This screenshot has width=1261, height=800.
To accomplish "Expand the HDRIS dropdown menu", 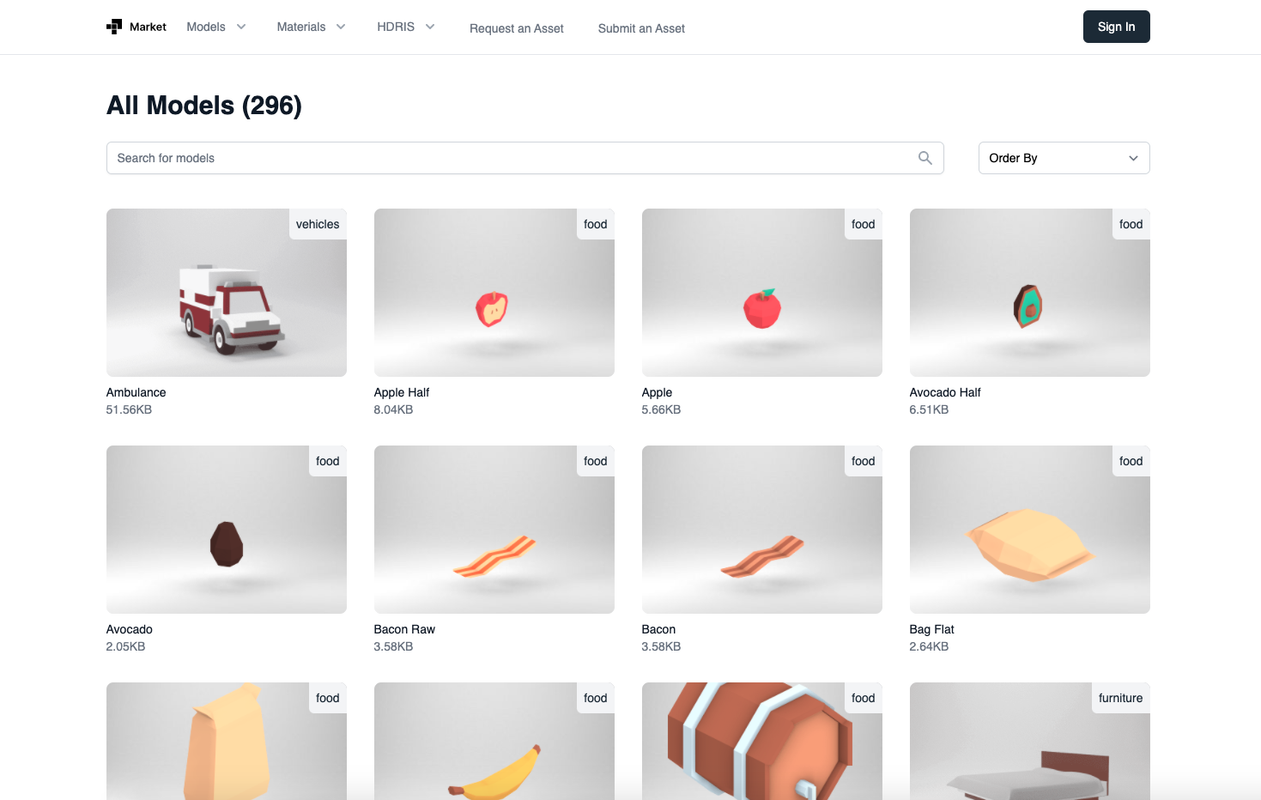I will click(406, 27).
